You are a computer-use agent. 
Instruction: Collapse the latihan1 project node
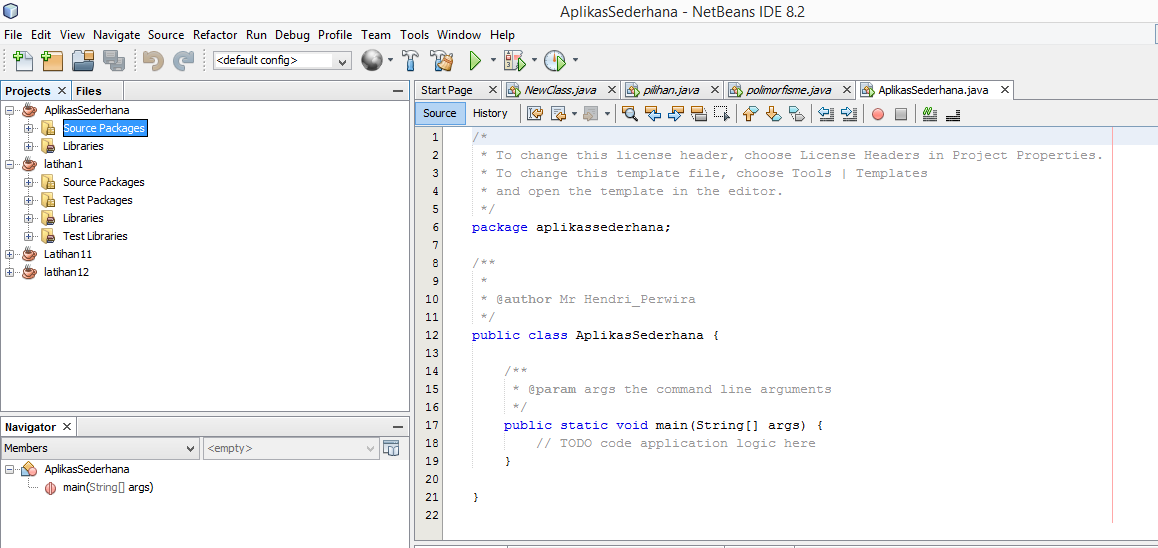(x=10, y=164)
